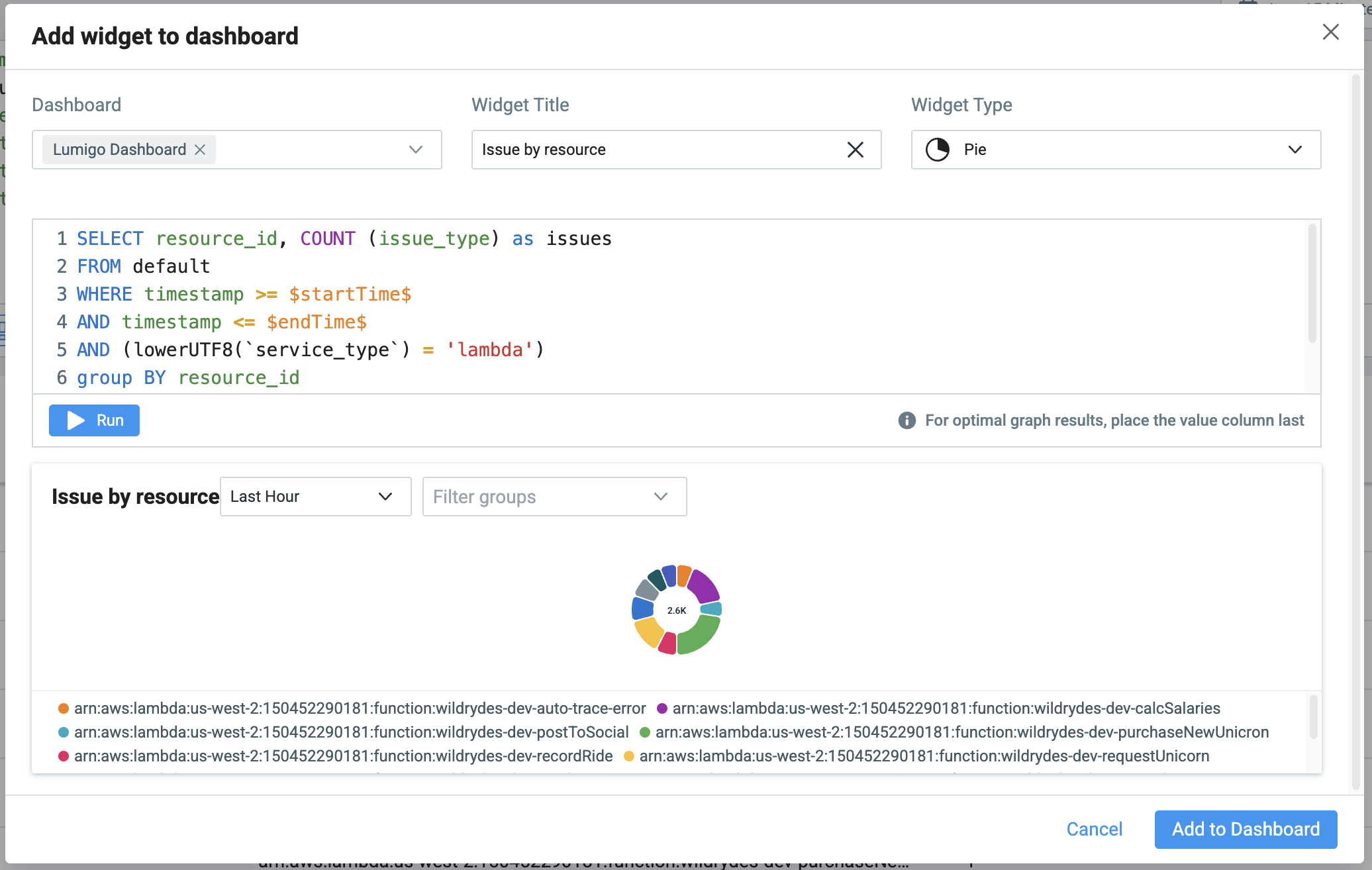The image size is (1372, 870).
Task: Toggle the recordRide legend entry
Action: (343, 756)
